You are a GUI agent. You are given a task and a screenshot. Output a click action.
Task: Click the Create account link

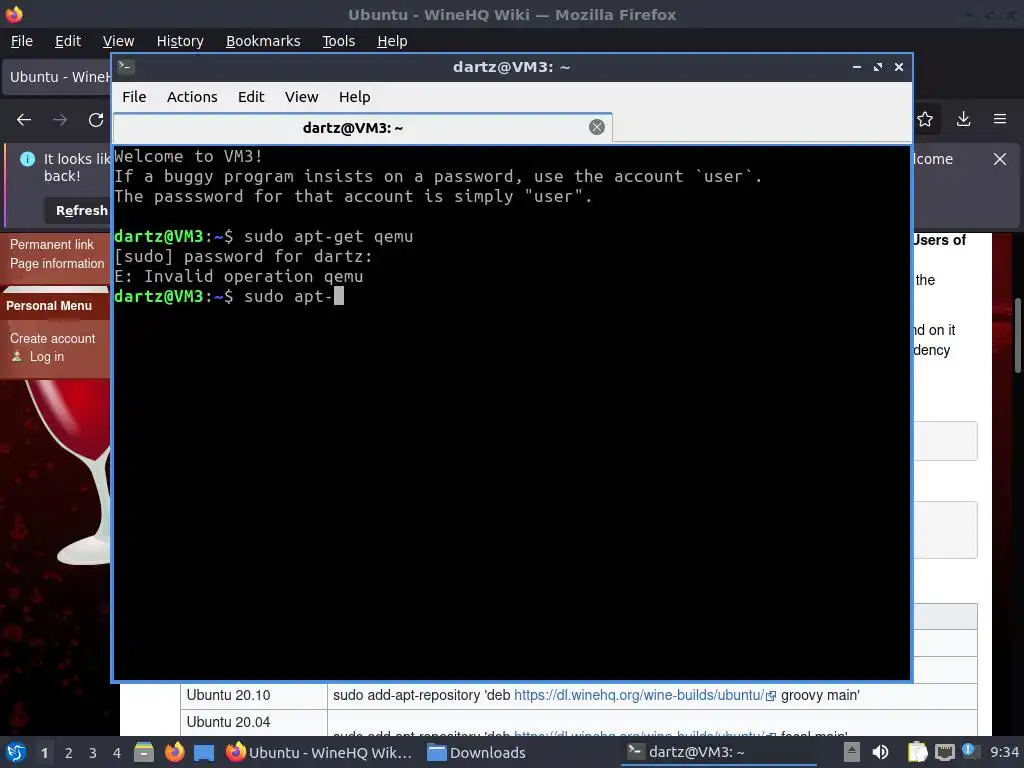[x=52, y=338]
